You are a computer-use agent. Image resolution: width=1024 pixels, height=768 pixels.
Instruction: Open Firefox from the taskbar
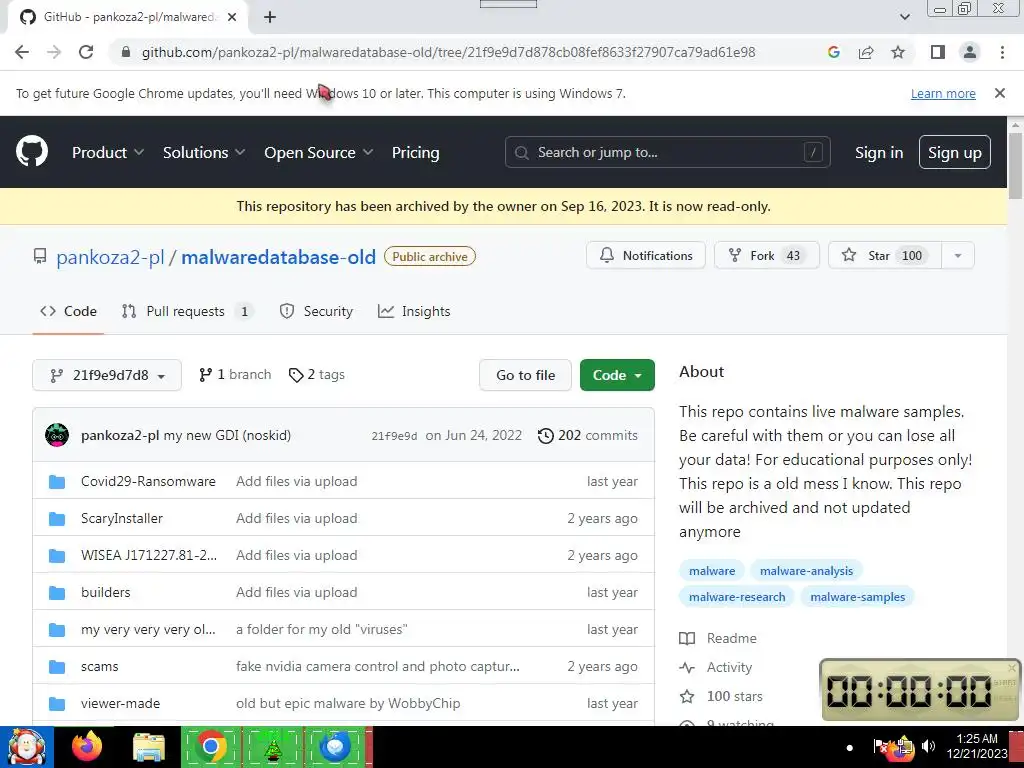[x=87, y=746]
